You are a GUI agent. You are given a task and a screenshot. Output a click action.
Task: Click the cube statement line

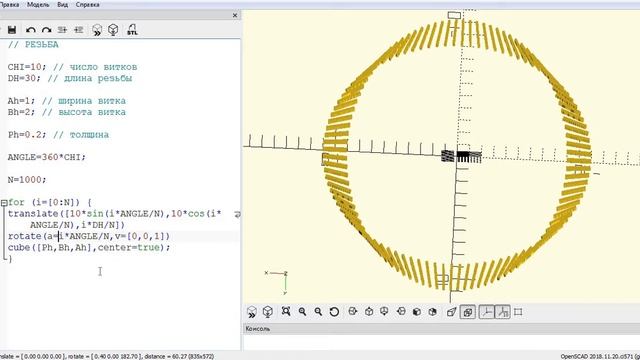tap(89, 247)
